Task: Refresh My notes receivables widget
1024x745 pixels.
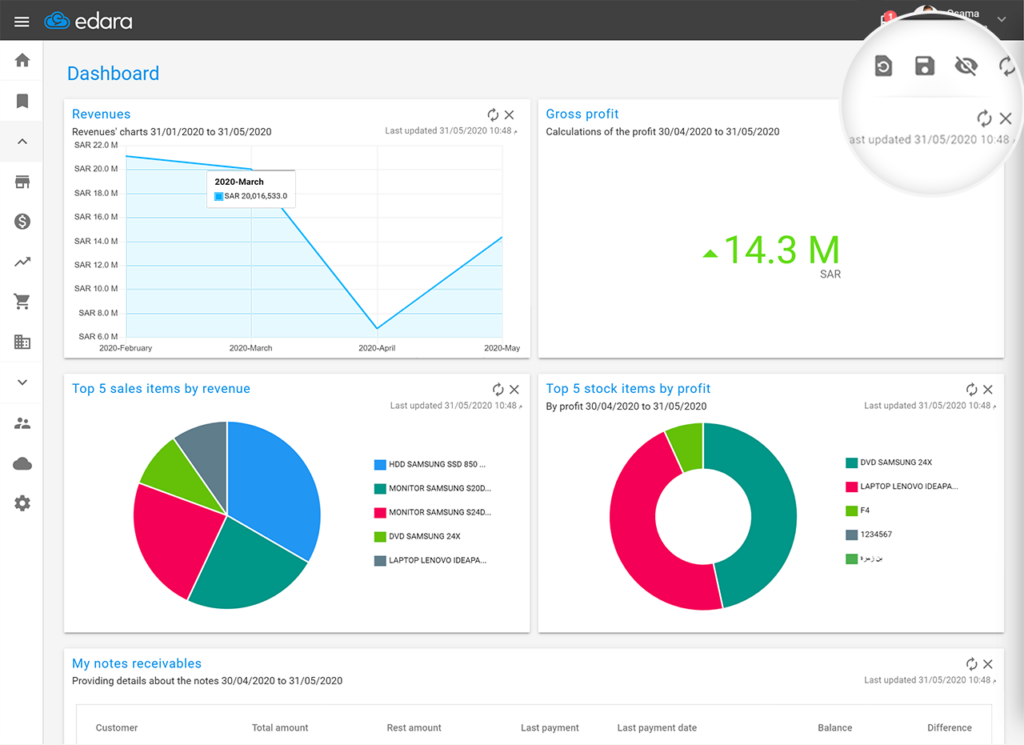Action: point(972,664)
